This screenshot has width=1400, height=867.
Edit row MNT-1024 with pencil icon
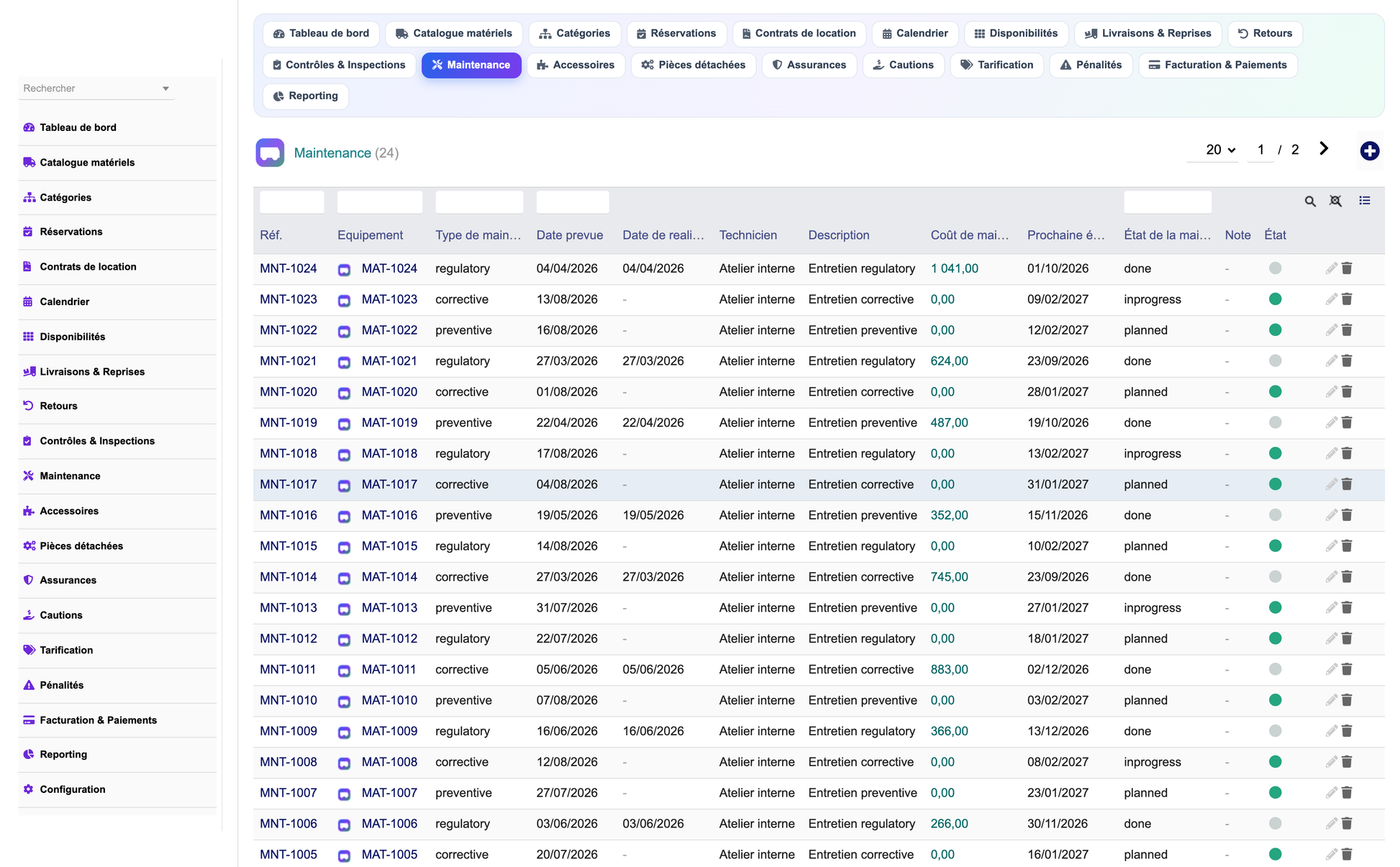pyautogui.click(x=1331, y=268)
